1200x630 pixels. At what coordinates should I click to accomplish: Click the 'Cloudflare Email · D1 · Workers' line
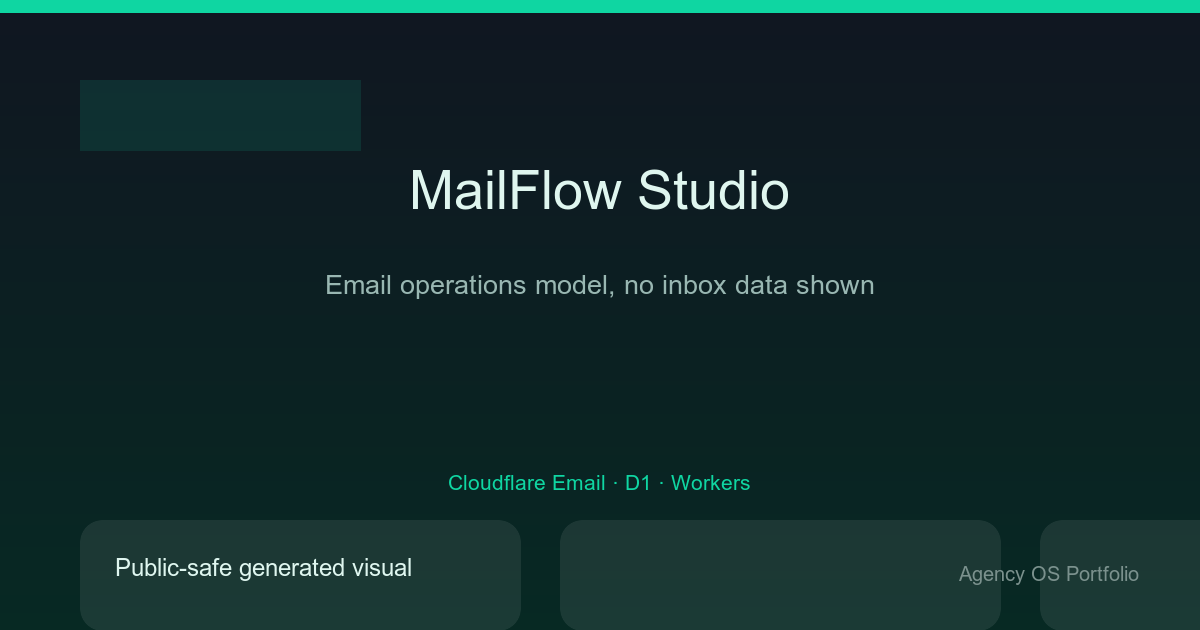click(599, 483)
